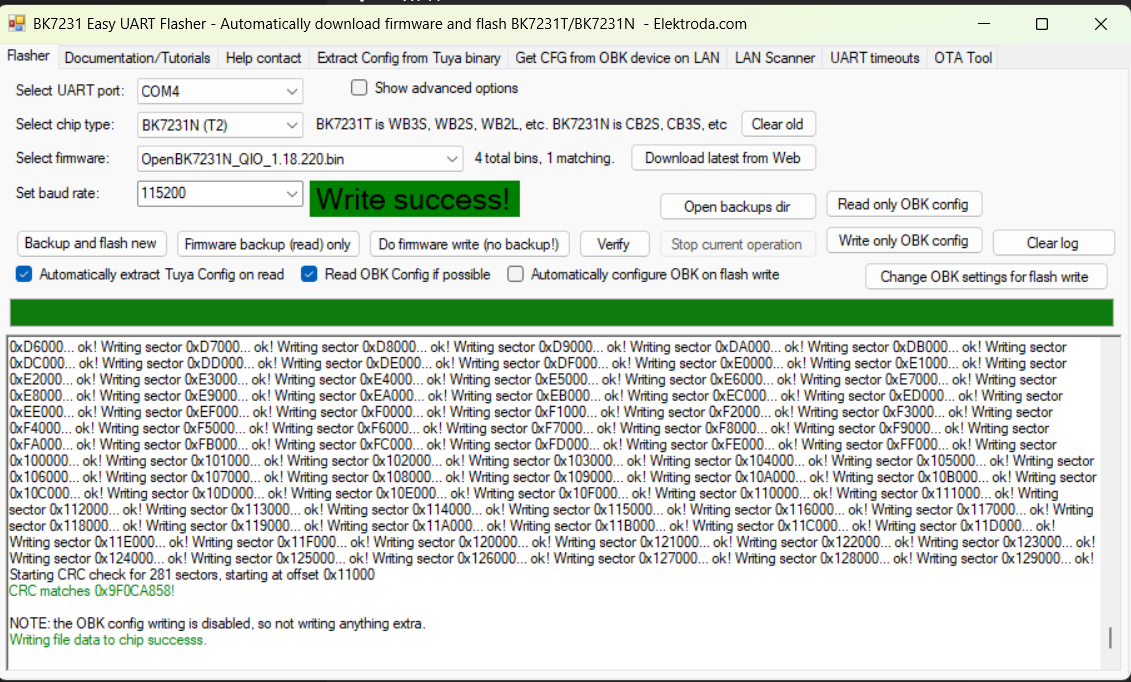
Task: Click Open backups dir button
Action: click(x=737, y=207)
